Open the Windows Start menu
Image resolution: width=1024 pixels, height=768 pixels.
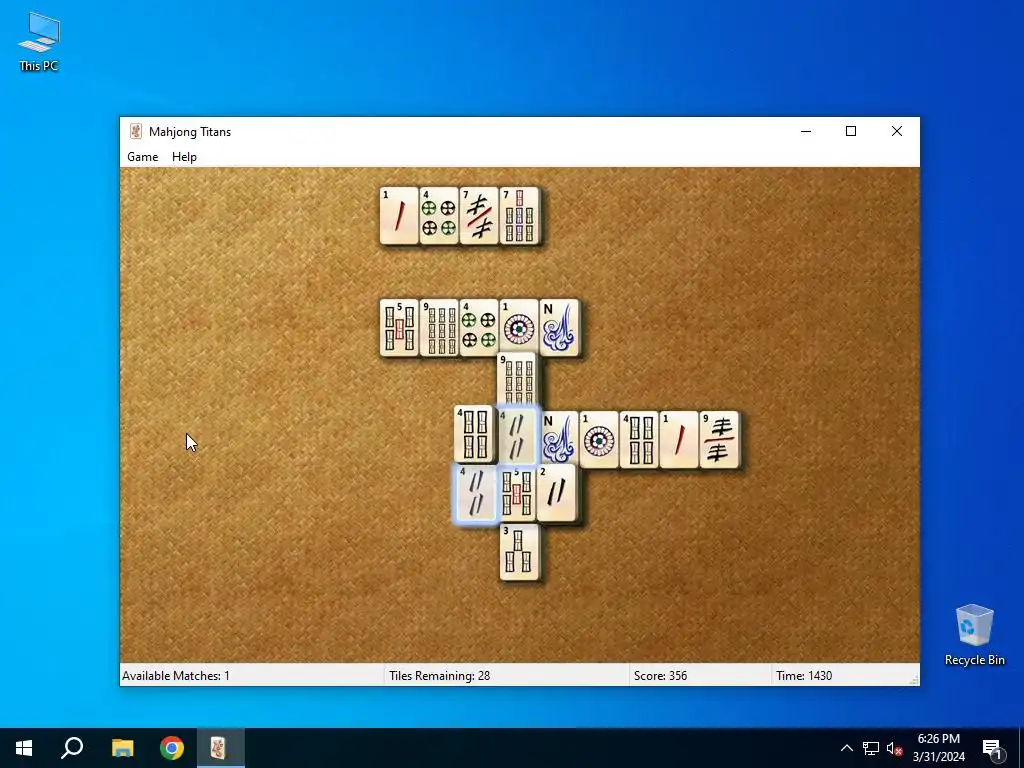click(x=24, y=748)
